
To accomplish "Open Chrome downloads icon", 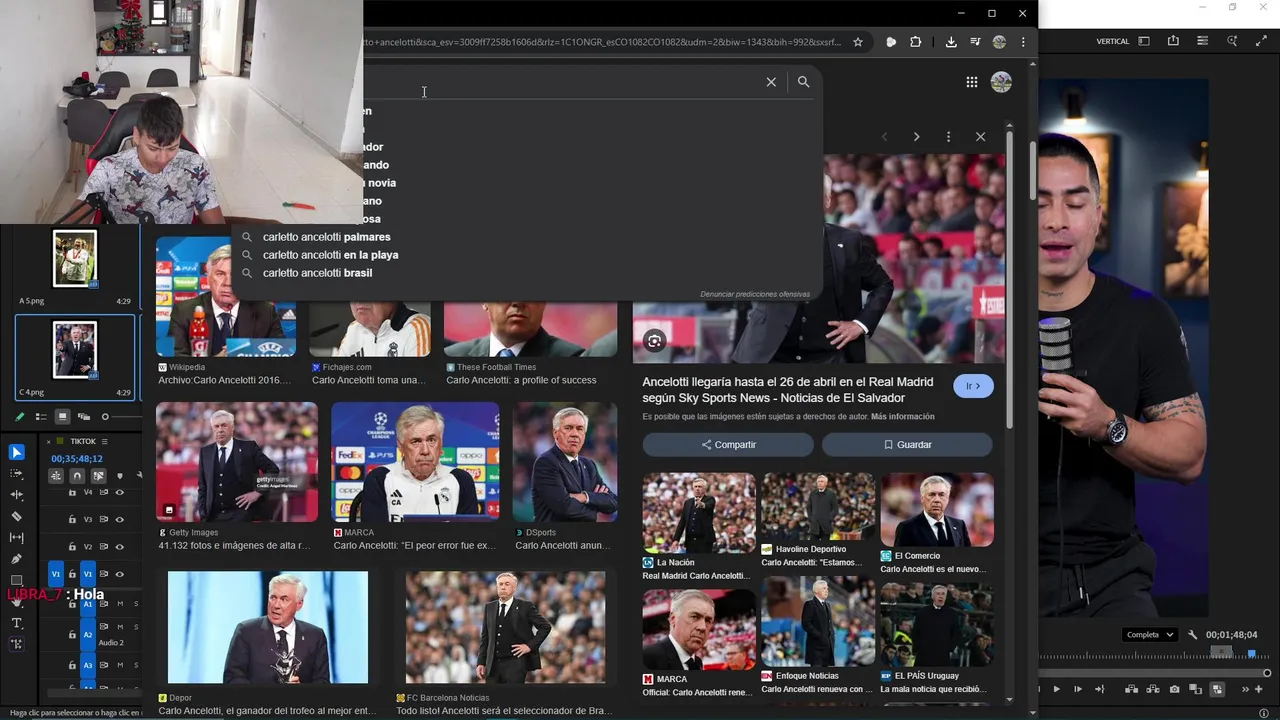I will (950, 42).
